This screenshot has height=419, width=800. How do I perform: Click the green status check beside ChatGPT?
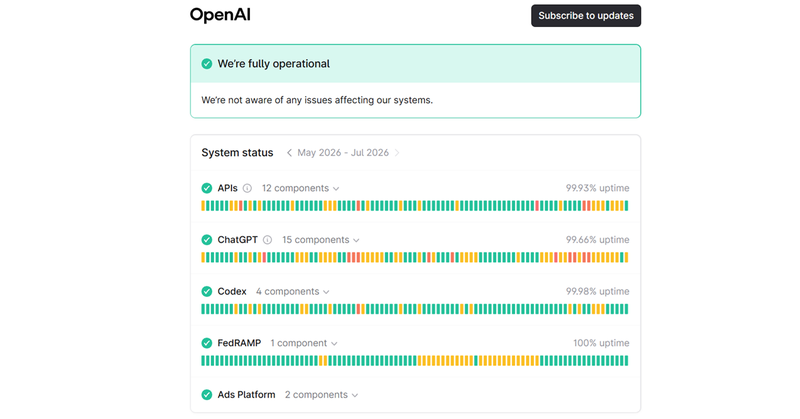coord(207,240)
